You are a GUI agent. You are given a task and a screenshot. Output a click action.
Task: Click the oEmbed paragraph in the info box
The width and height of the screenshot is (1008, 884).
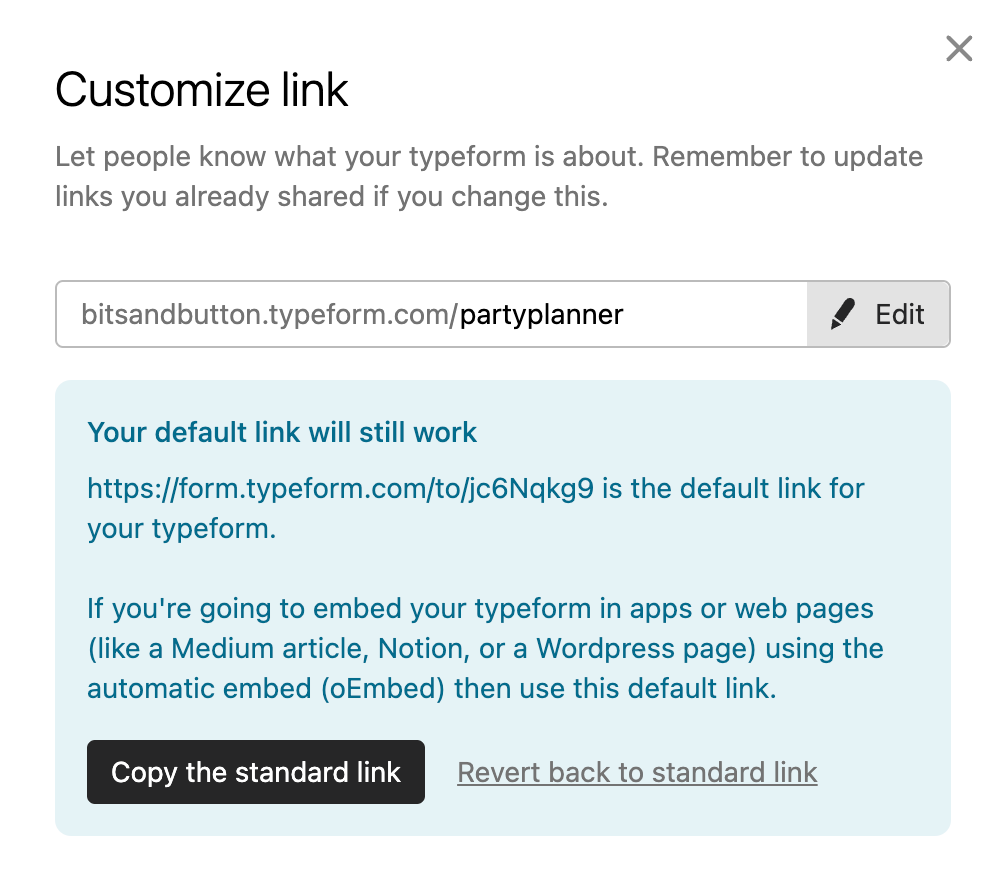(485, 648)
